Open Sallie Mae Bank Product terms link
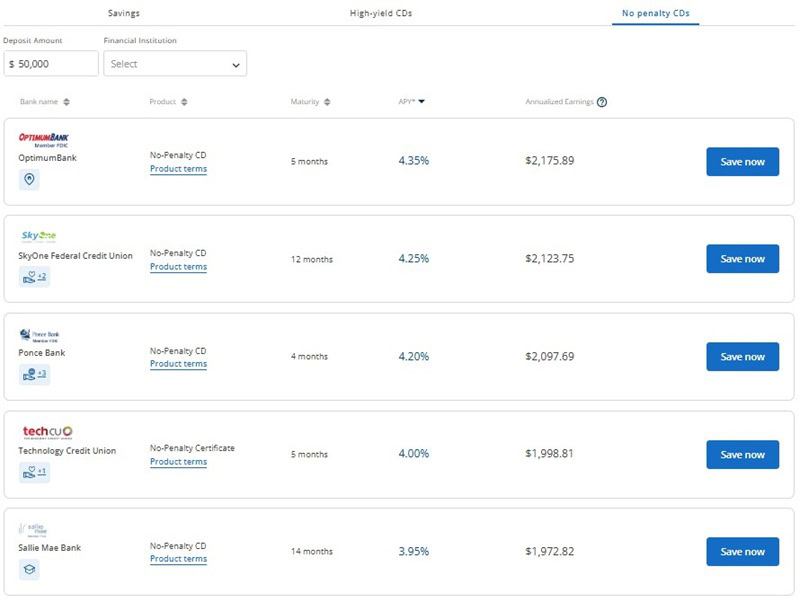 179,559
